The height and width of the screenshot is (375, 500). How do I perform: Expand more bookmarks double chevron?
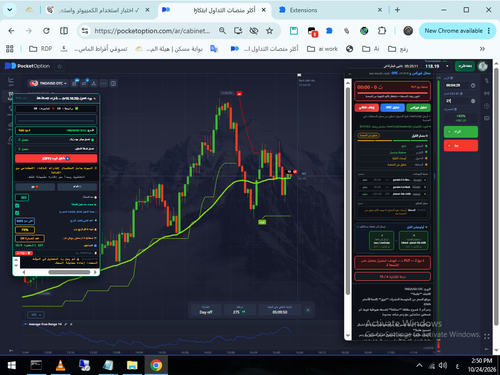482,49
